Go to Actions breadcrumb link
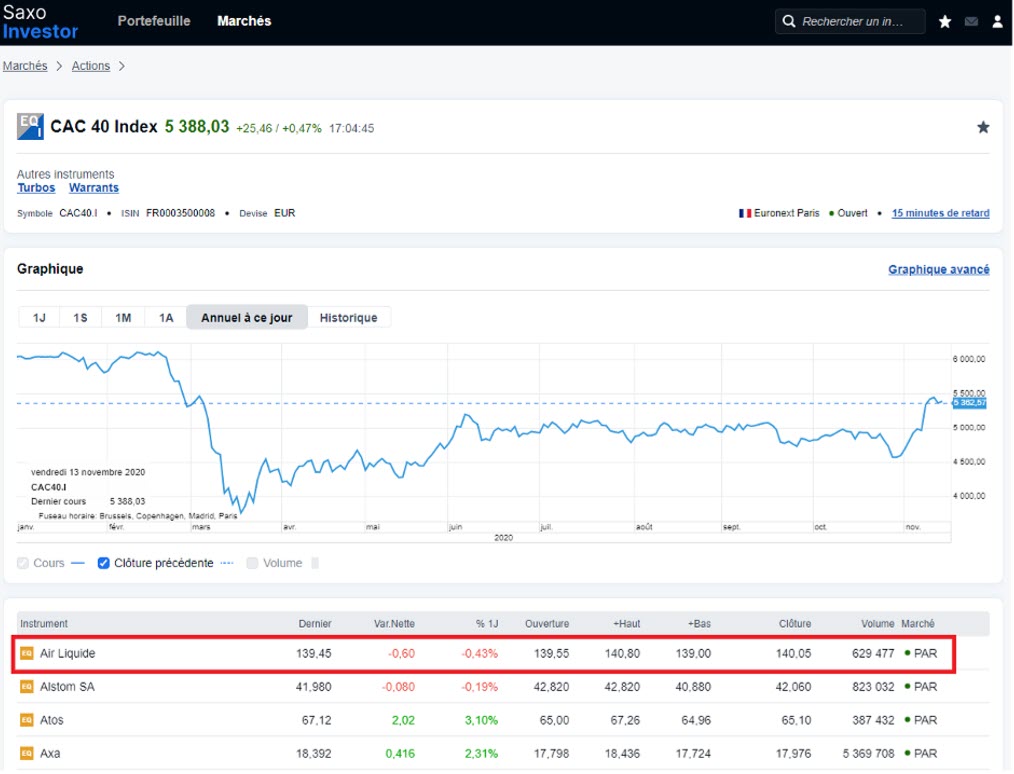1014x774 pixels. [91, 66]
